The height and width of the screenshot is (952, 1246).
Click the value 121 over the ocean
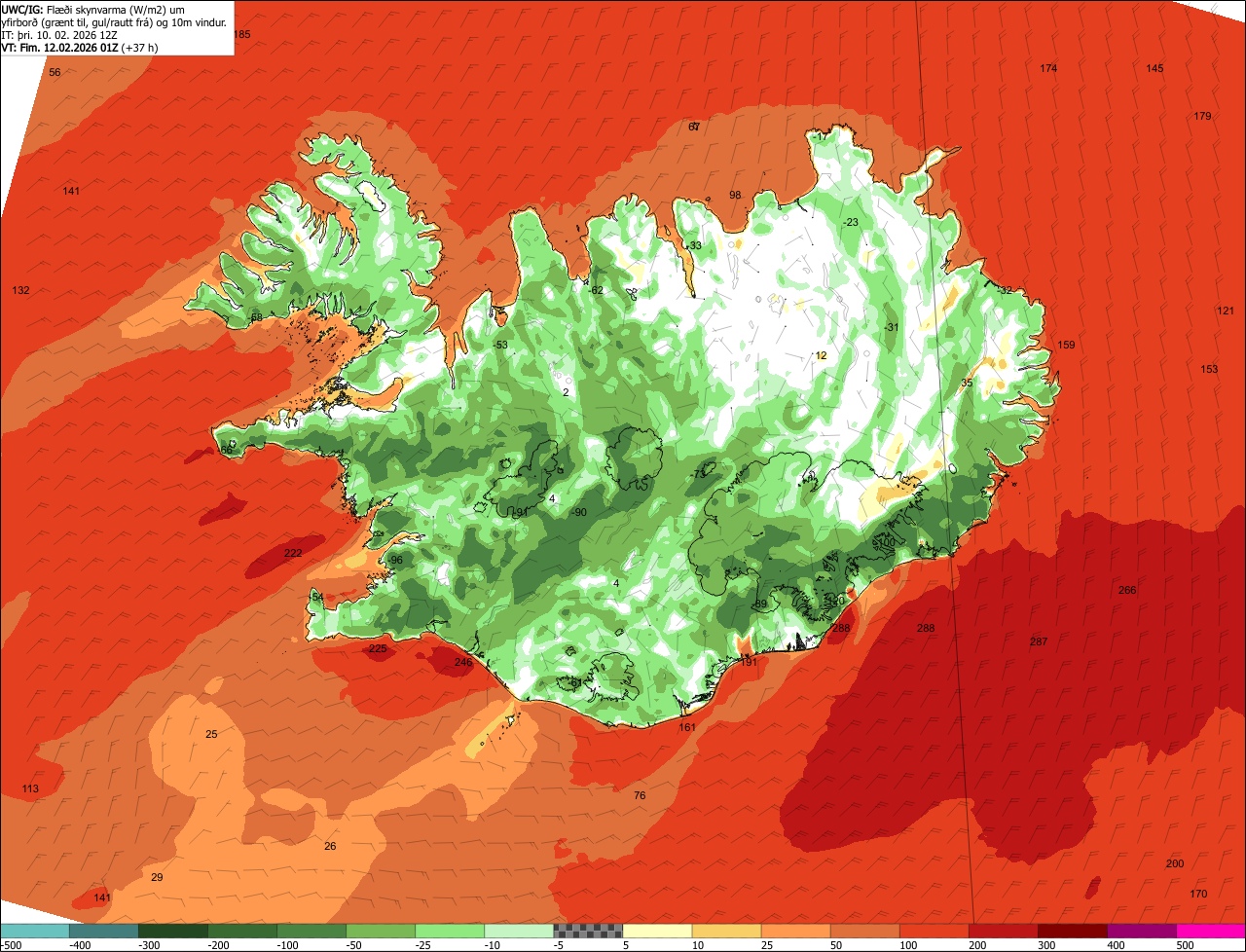[x=1226, y=311]
